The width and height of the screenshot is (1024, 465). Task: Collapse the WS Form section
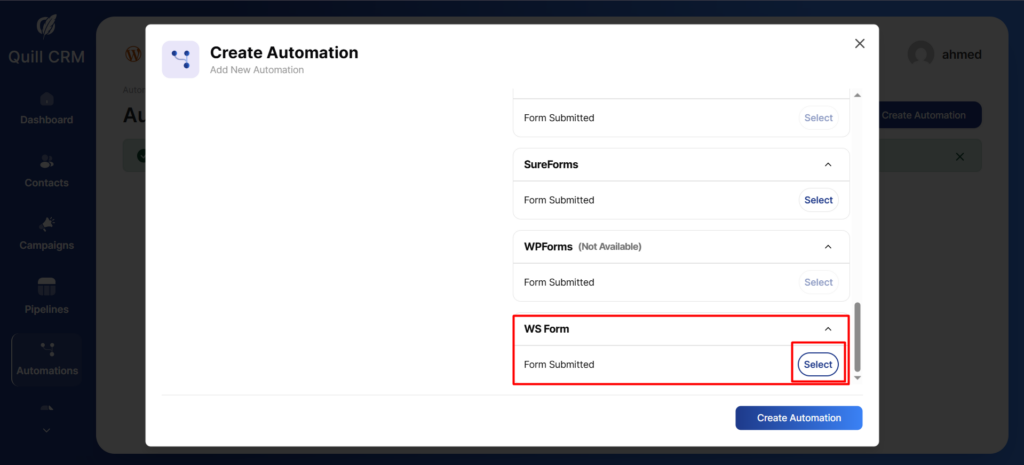[827, 328]
